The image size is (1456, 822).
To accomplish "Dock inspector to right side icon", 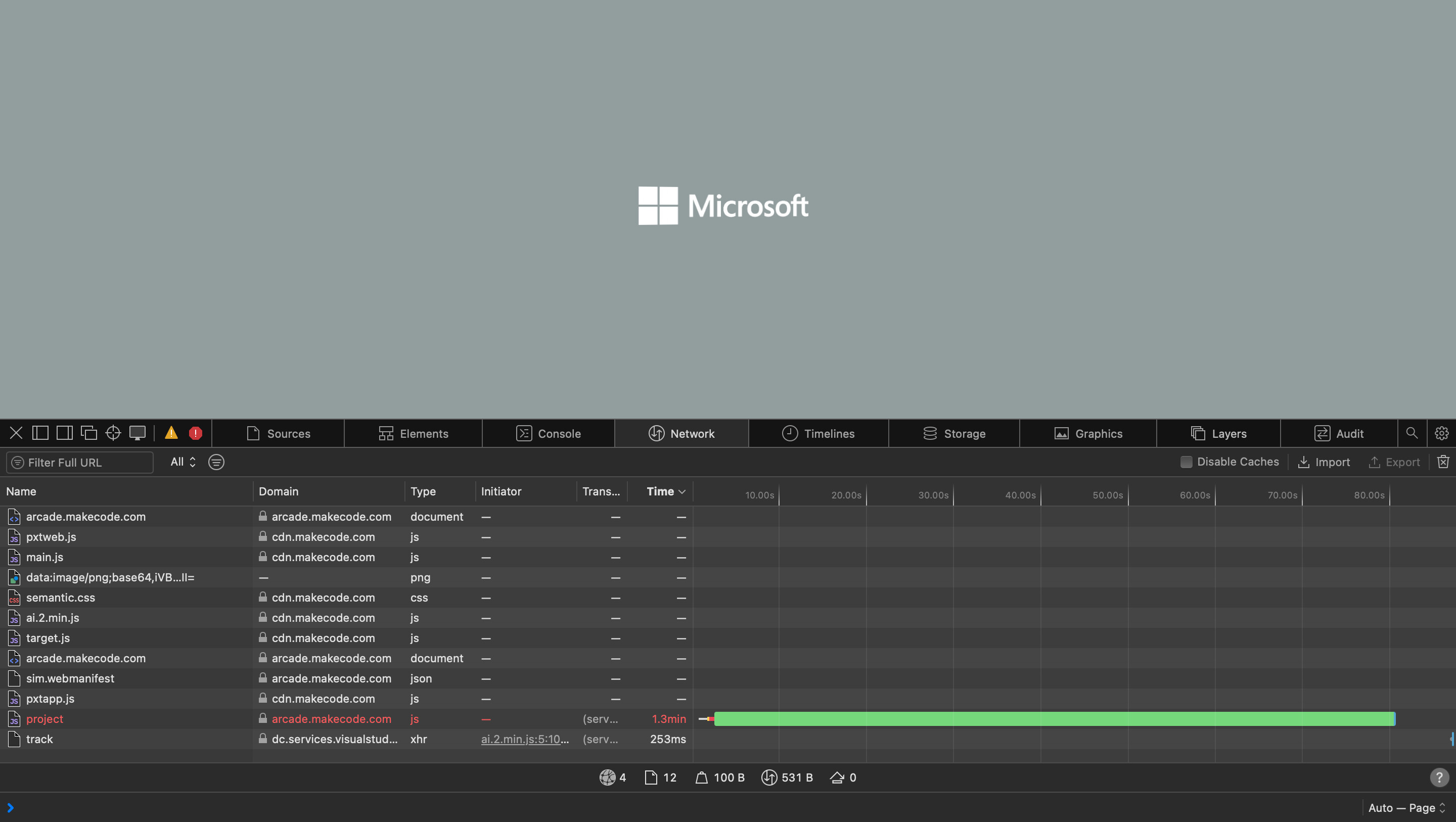I will [64, 434].
